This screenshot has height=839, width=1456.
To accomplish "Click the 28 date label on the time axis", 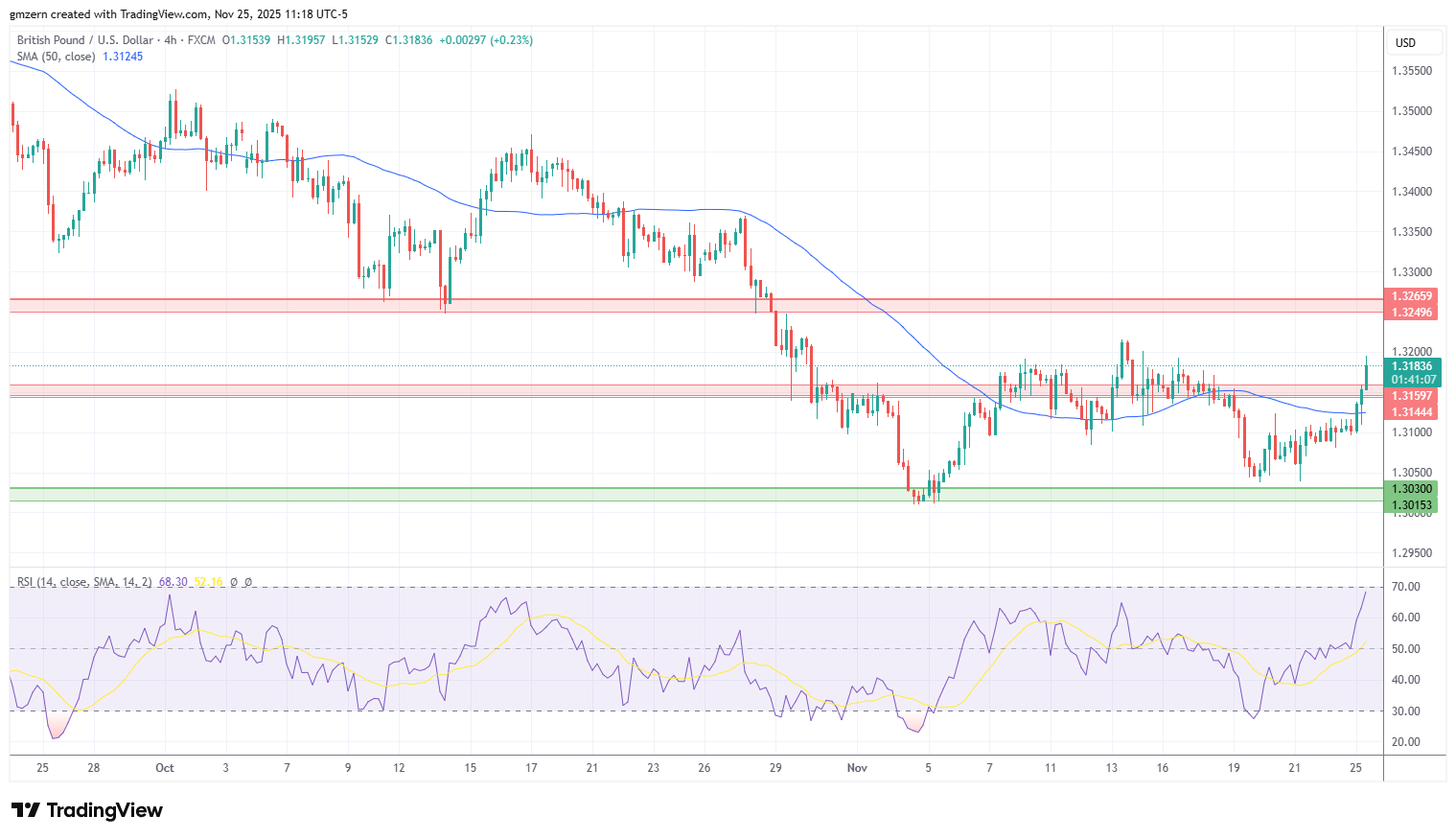I will point(93,768).
